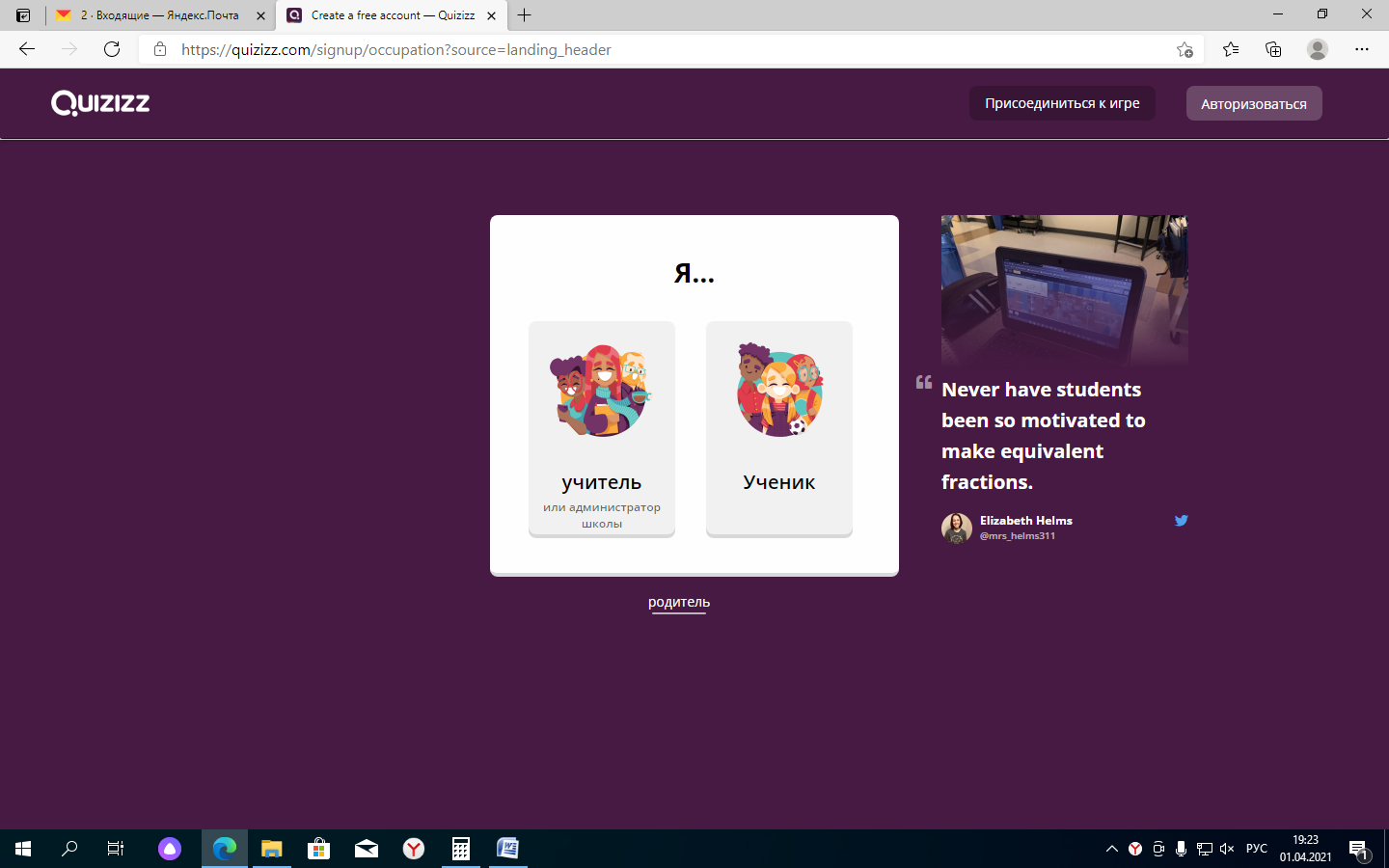Viewport: 1389px width, 868px height.
Task: Click the родитель (parent) link
Action: [x=679, y=602]
